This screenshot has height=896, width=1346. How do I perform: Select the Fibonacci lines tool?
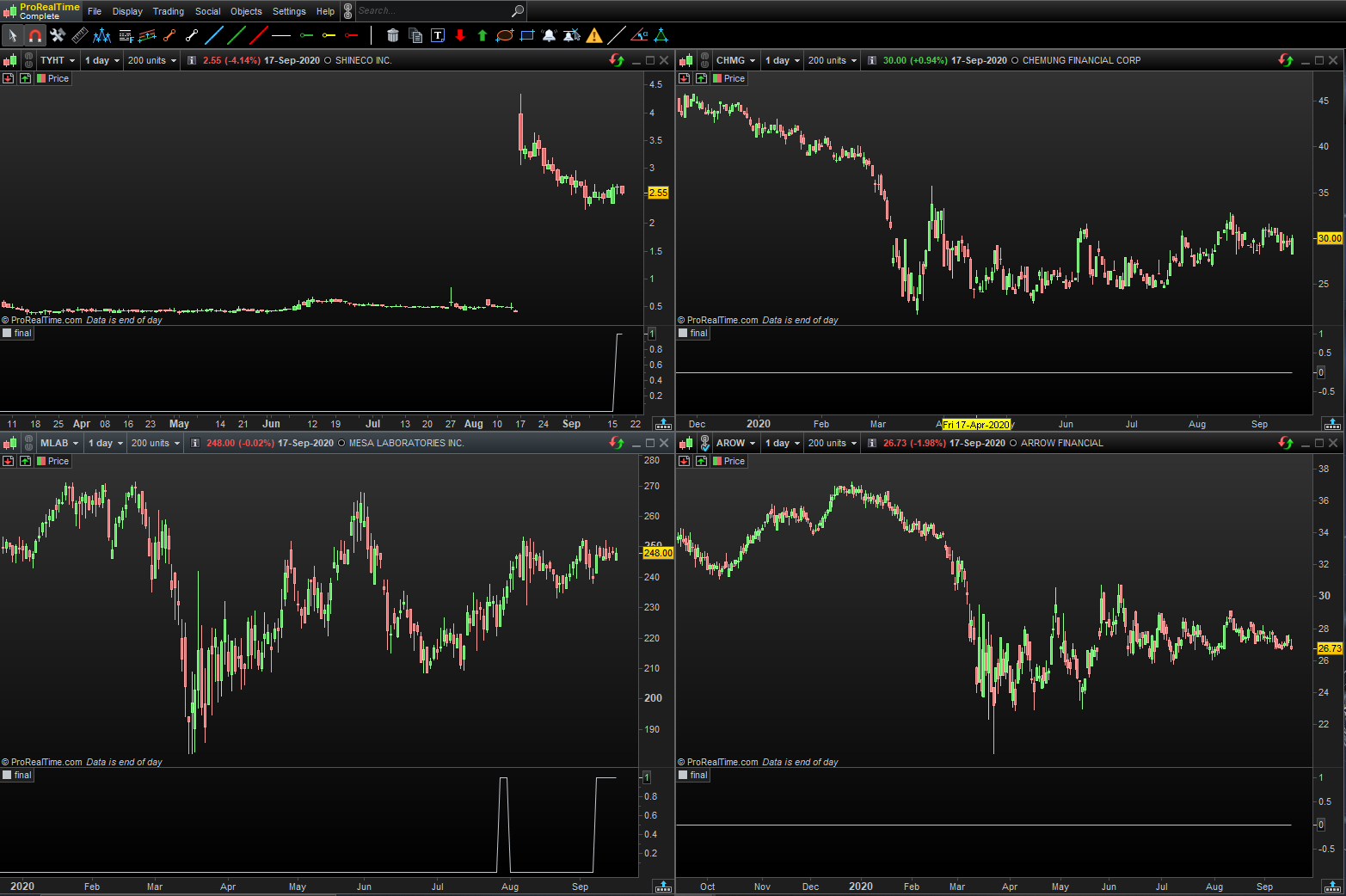click(x=126, y=35)
